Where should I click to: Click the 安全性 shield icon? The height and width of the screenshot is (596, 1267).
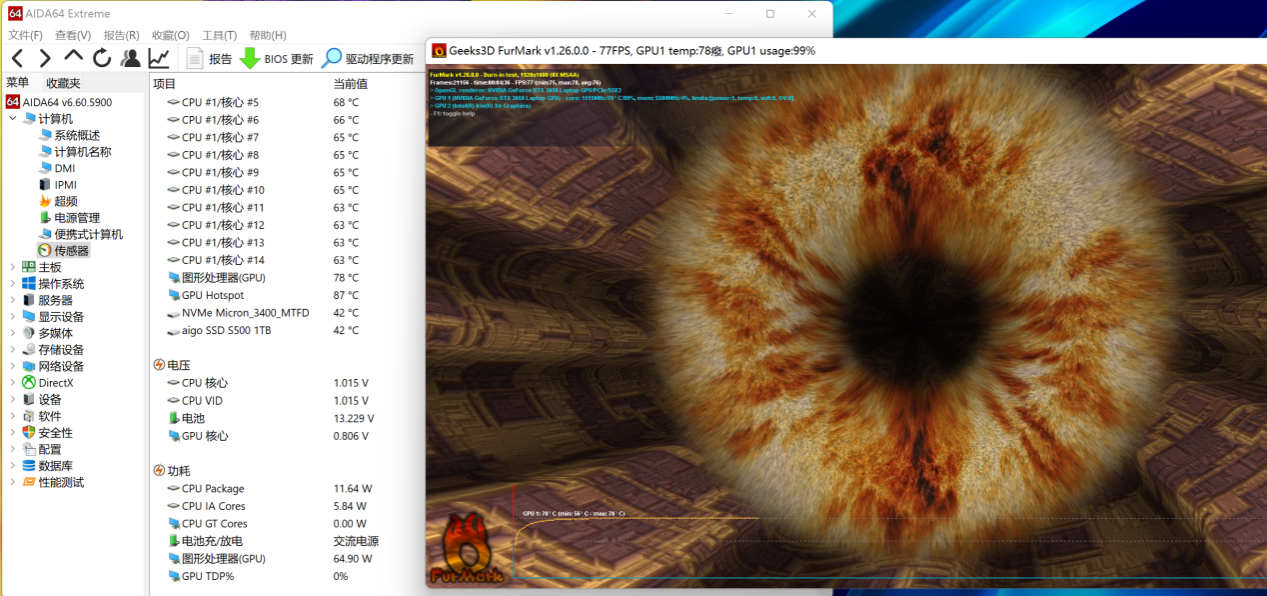(x=29, y=433)
